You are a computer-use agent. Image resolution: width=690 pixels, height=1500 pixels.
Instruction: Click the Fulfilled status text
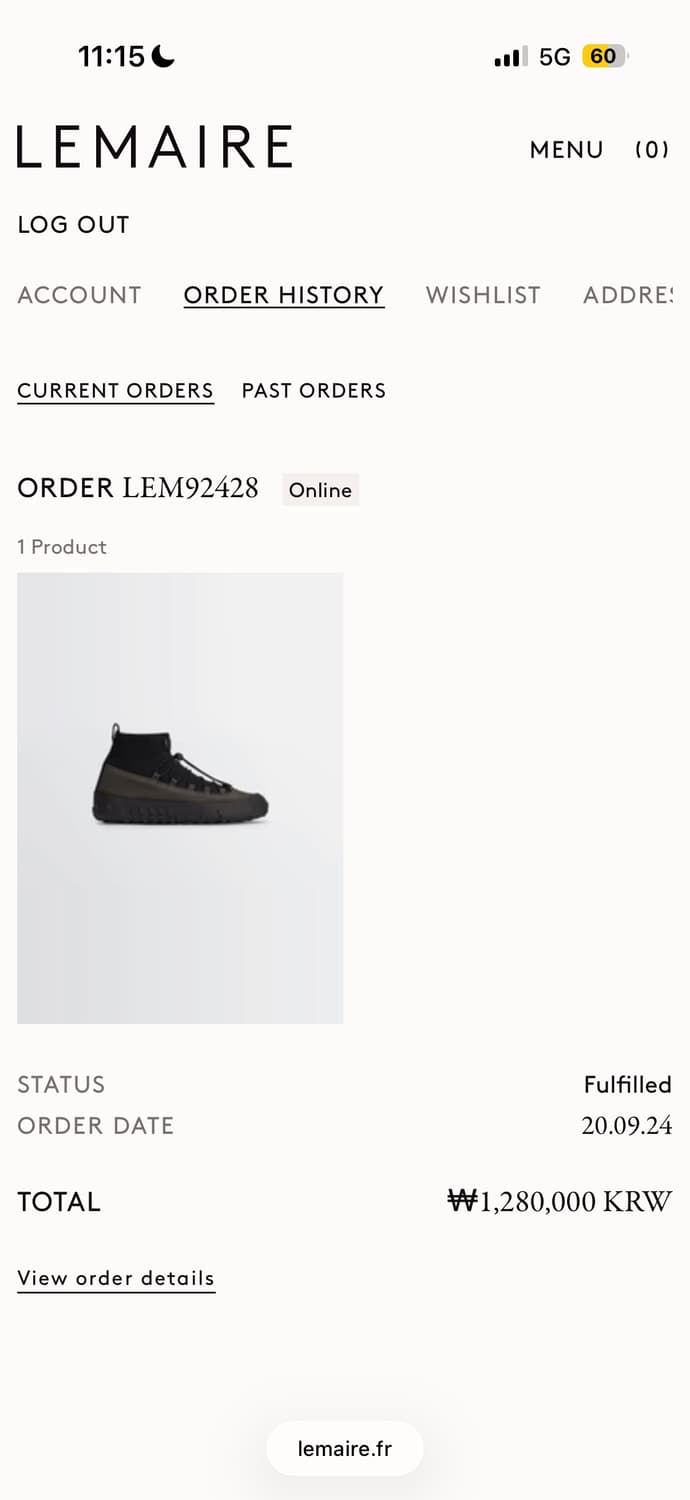coord(628,1085)
